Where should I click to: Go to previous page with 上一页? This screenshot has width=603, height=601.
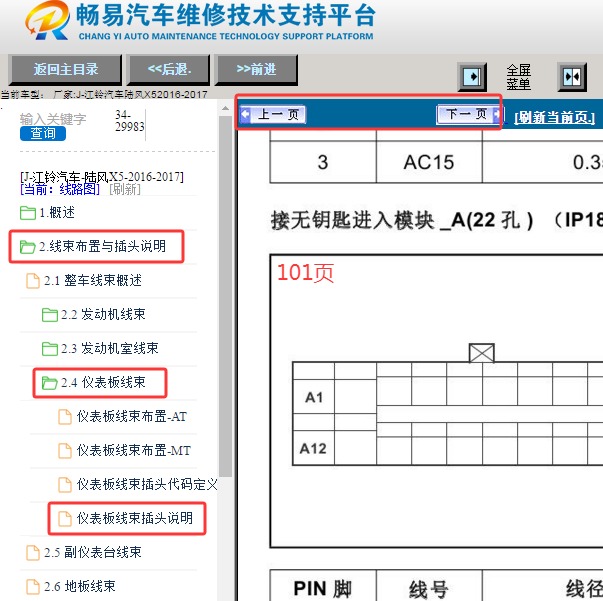[273, 114]
